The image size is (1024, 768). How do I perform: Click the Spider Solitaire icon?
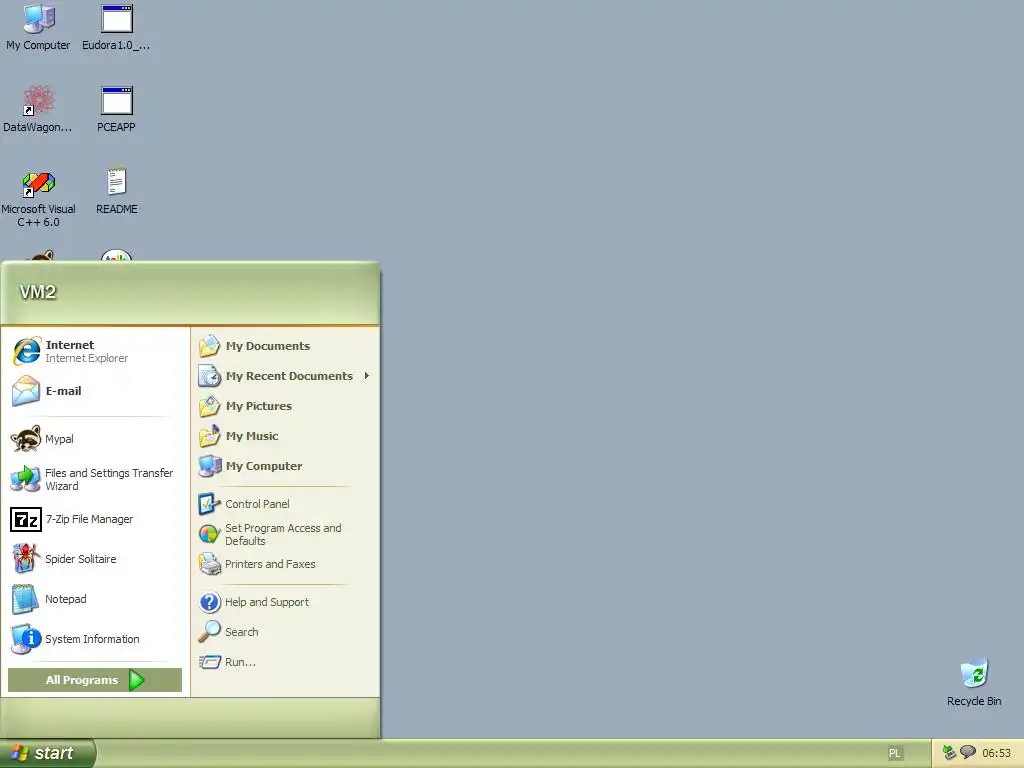coord(26,559)
